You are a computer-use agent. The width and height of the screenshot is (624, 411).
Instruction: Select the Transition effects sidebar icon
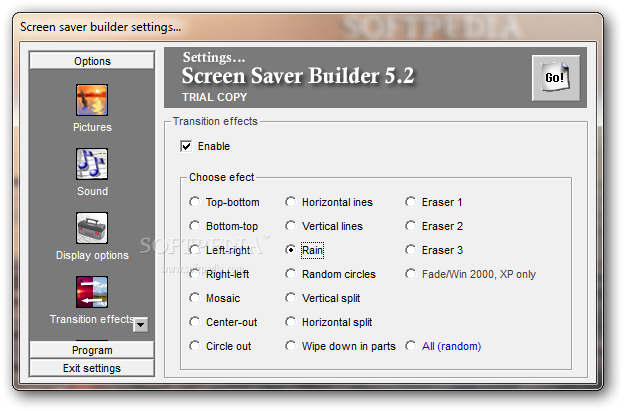pyautogui.click(x=92, y=292)
